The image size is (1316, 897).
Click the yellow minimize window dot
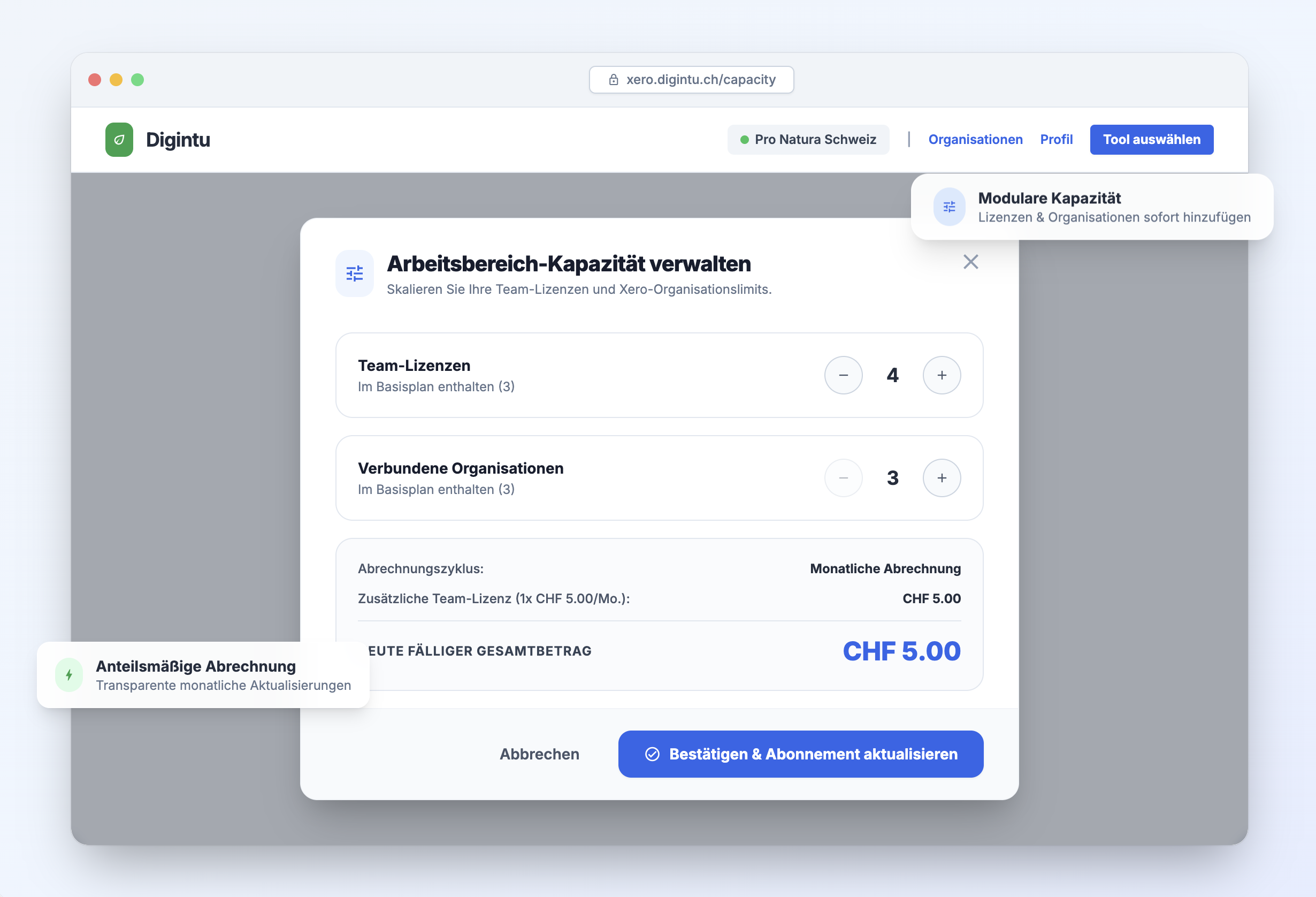coord(116,80)
